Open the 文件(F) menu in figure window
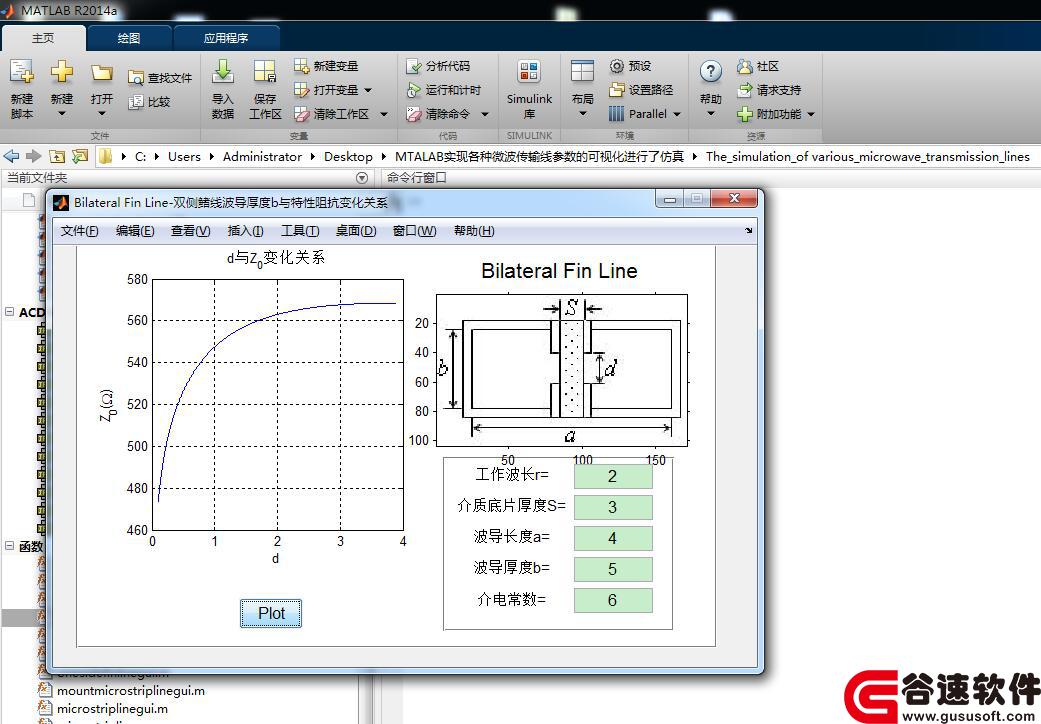The width and height of the screenshot is (1041, 724). [80, 231]
